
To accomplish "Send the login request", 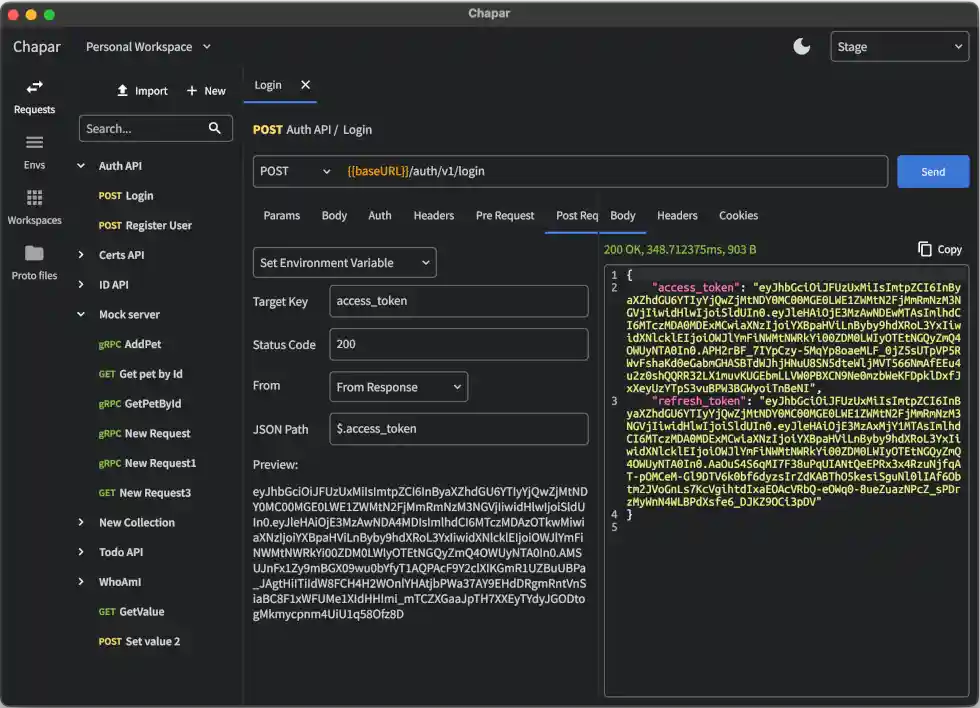I will pos(932,171).
